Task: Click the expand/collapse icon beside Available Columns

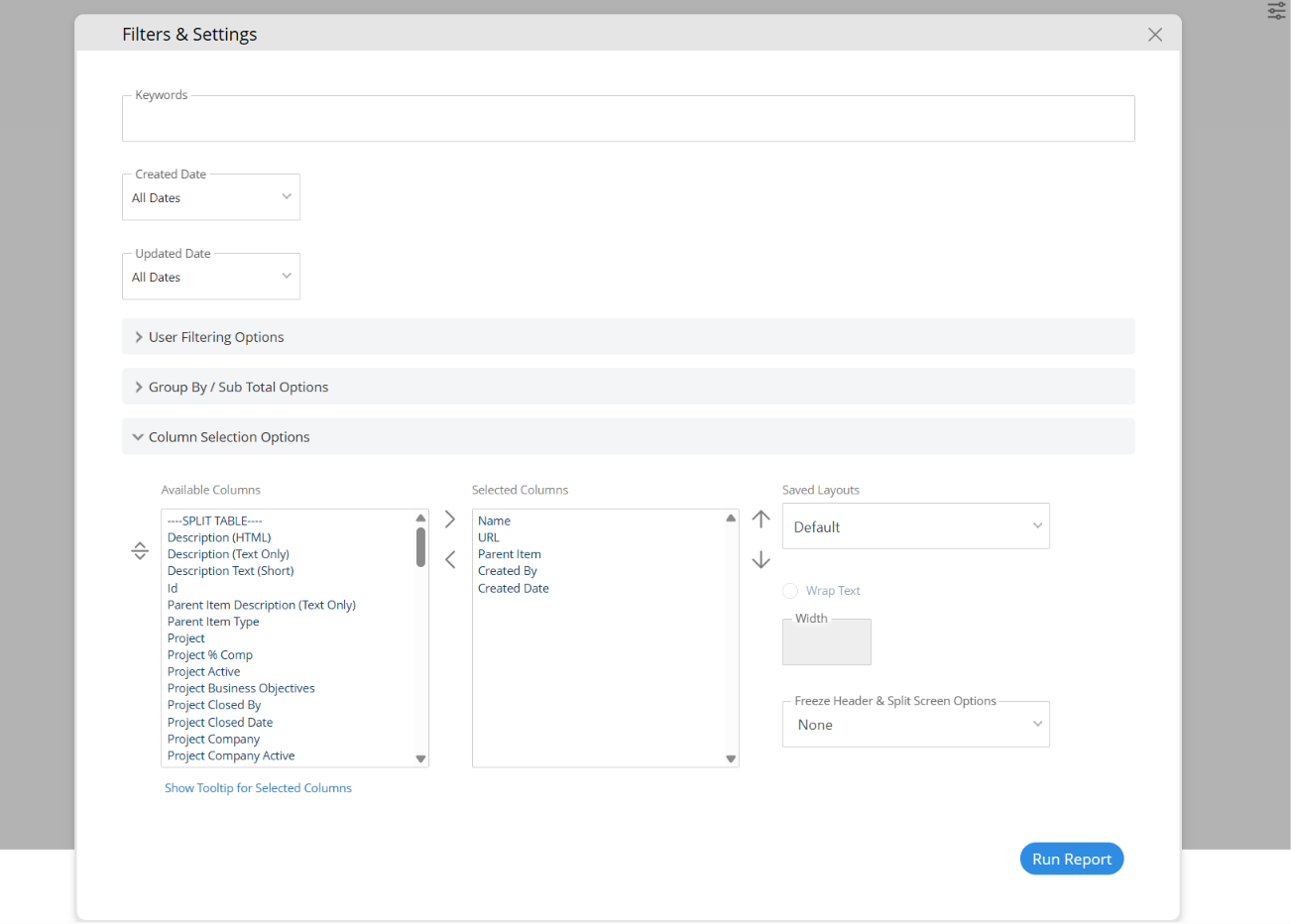Action: [x=140, y=551]
